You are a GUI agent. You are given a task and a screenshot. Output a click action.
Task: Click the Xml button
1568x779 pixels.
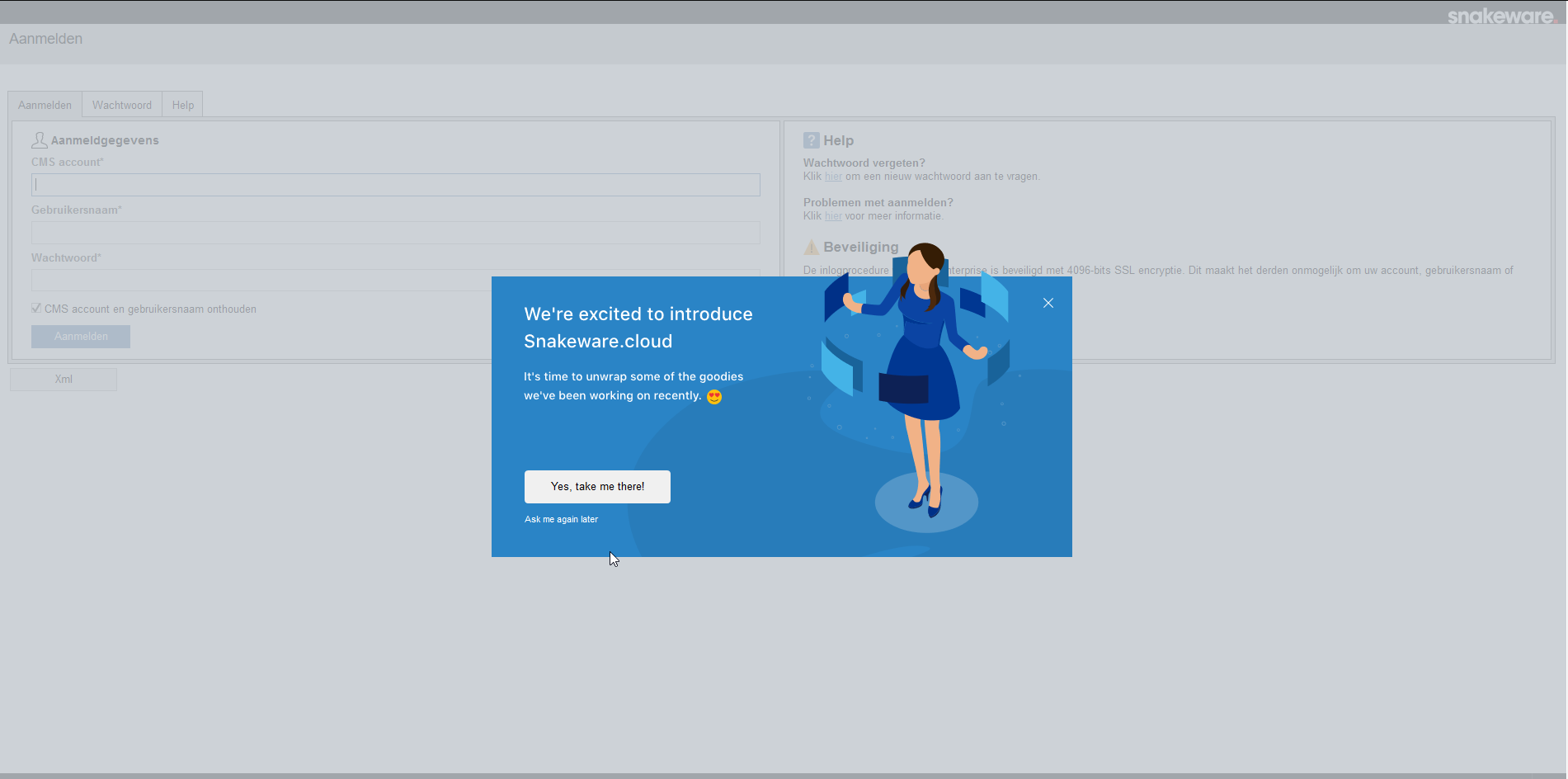64,380
